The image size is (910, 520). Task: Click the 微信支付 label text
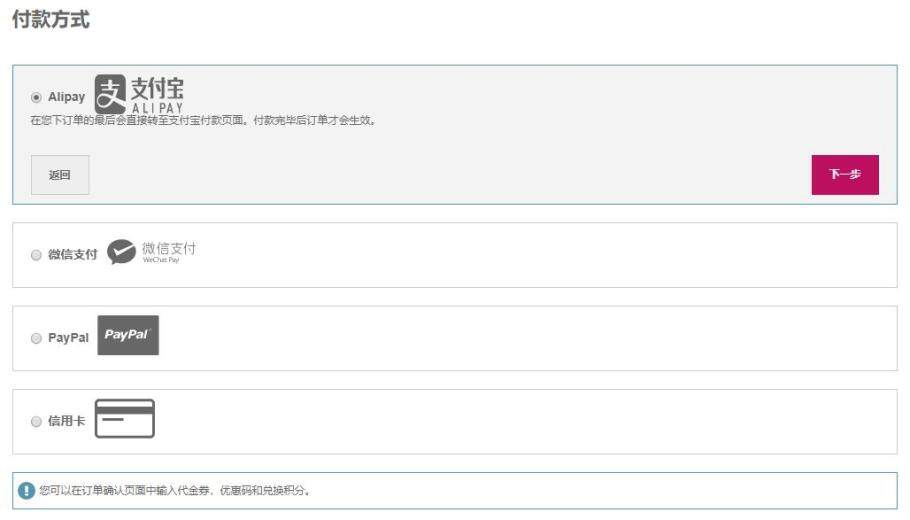[73, 254]
